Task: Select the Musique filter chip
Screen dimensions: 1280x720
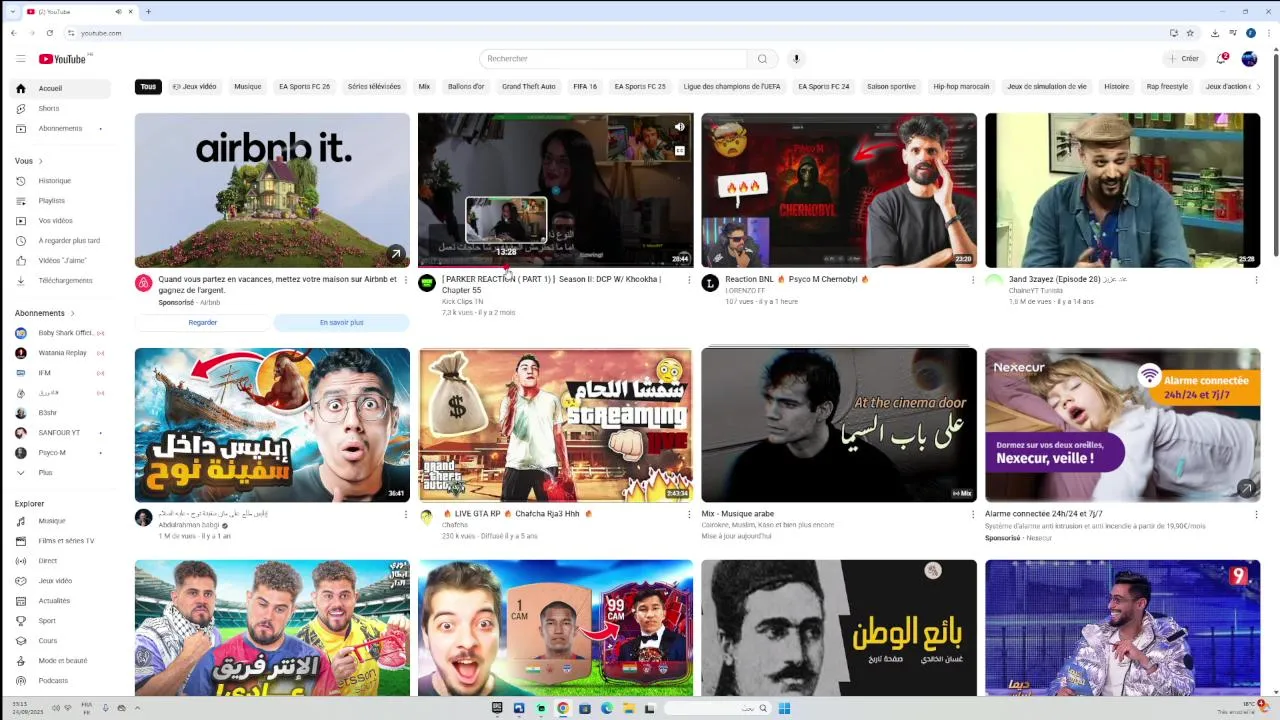Action: (247, 87)
